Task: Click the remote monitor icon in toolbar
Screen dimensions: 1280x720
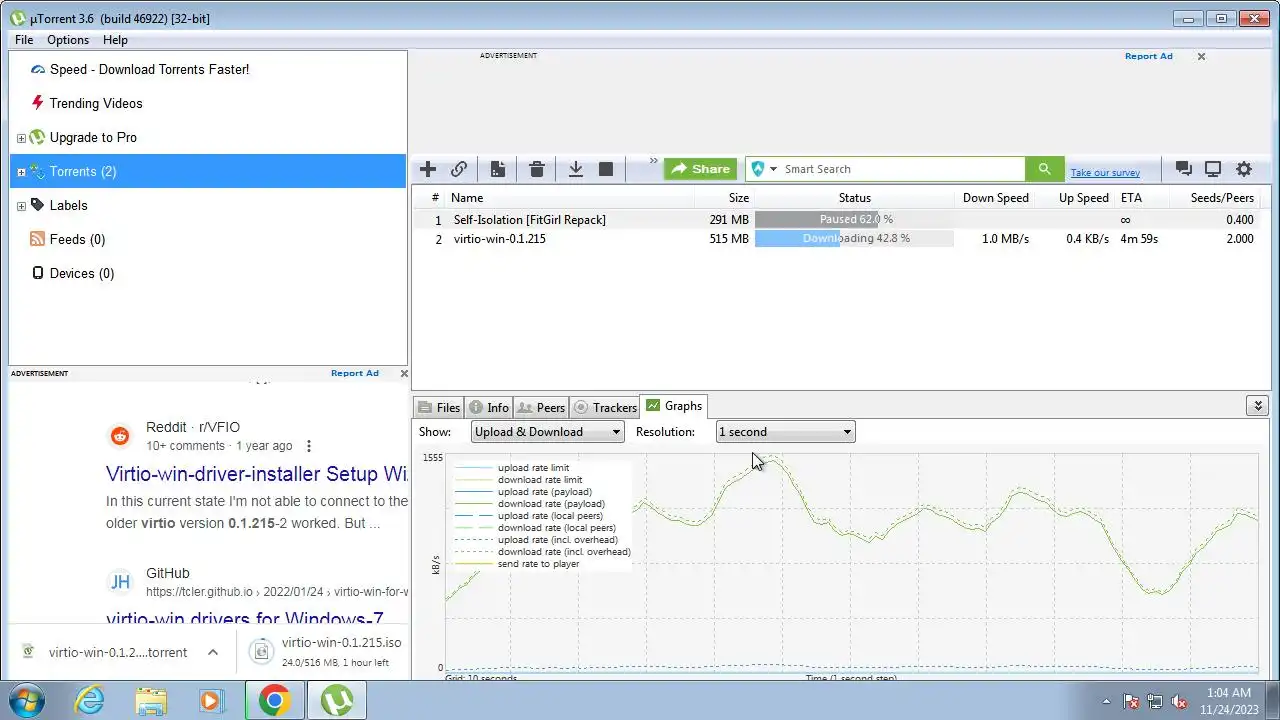Action: [x=1213, y=169]
